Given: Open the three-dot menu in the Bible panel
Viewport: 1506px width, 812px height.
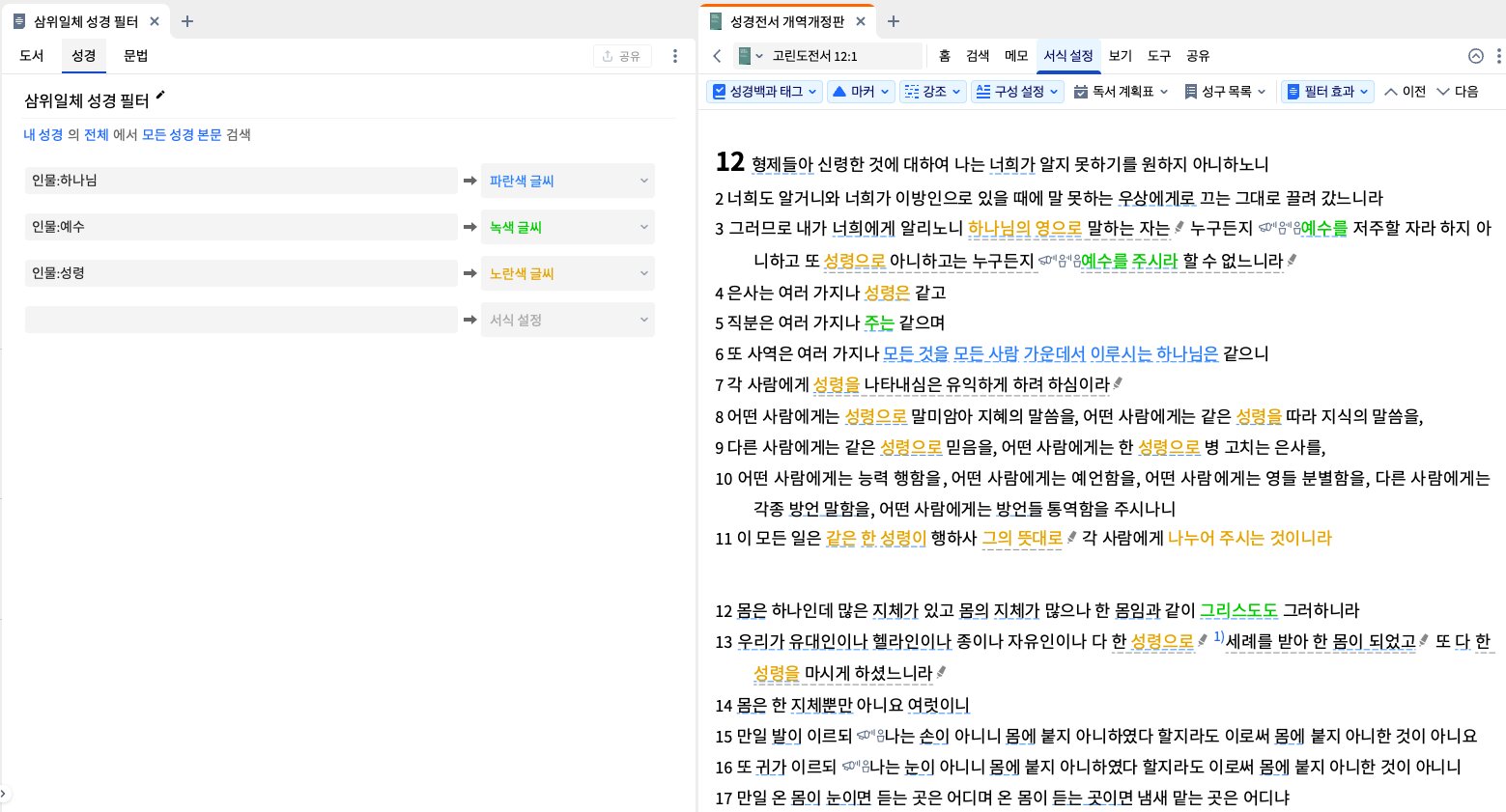Looking at the screenshot, I should coord(1498,56).
